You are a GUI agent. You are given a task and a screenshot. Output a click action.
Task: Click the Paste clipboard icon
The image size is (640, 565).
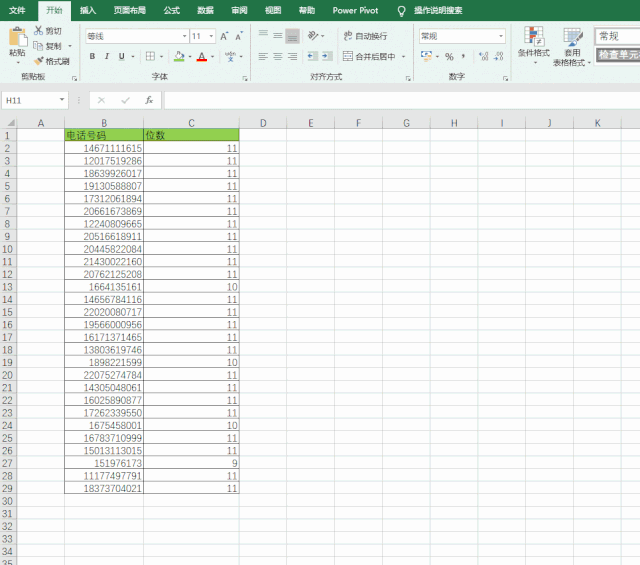18,37
